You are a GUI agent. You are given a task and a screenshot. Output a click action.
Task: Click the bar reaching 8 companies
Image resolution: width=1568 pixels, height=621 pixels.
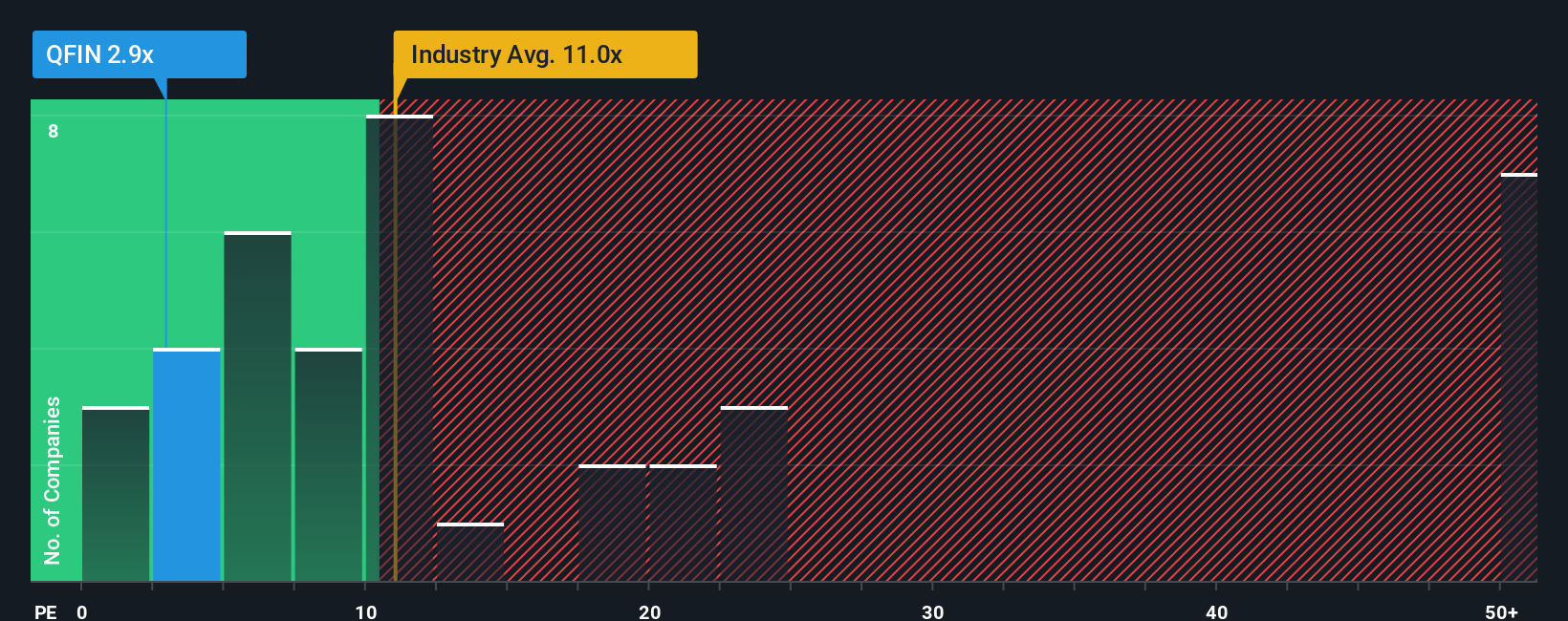pos(400,348)
